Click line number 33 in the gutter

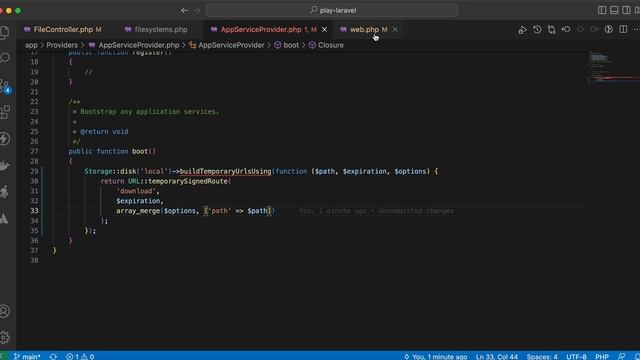coord(34,211)
